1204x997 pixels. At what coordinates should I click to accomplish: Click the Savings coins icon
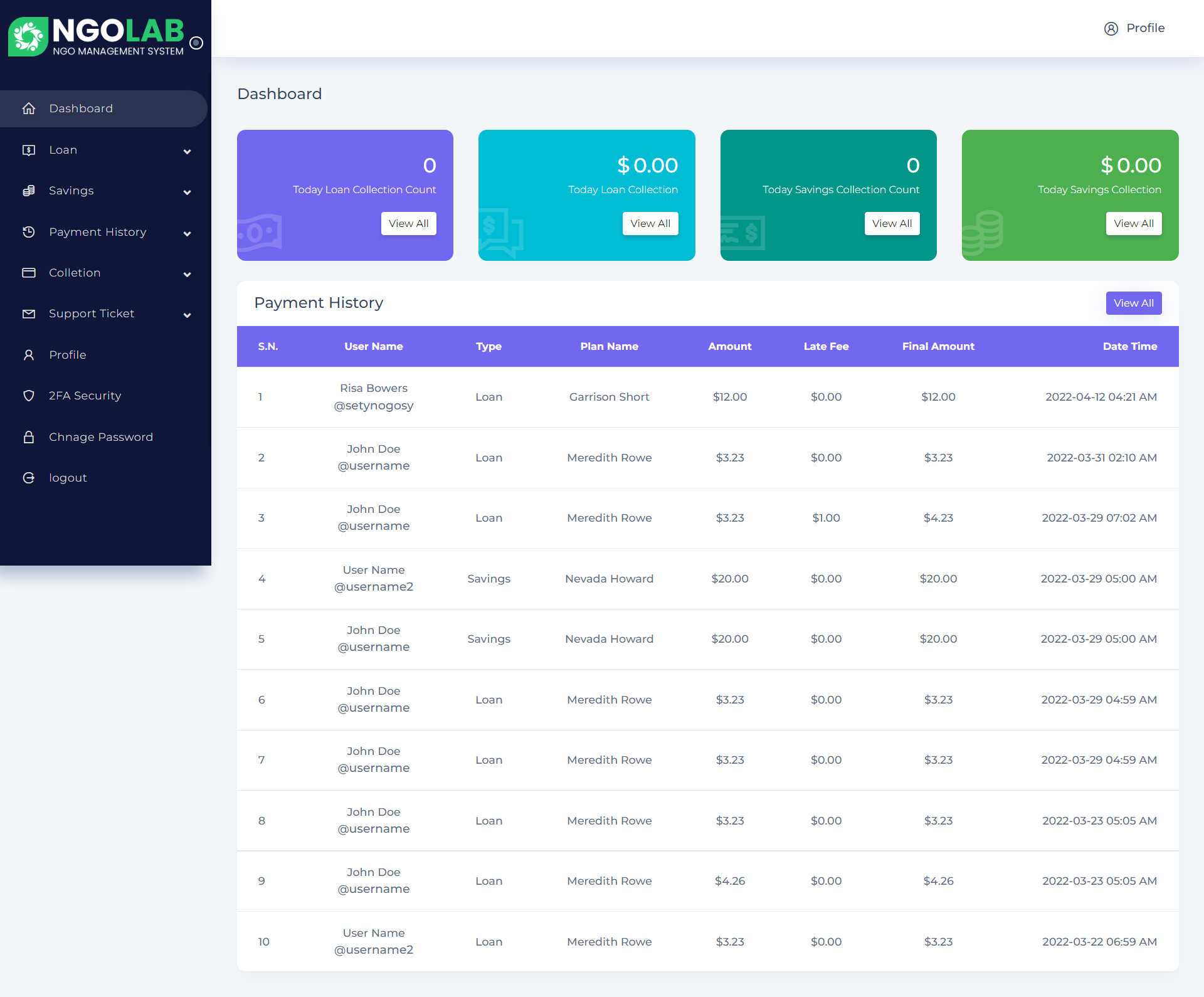29,191
